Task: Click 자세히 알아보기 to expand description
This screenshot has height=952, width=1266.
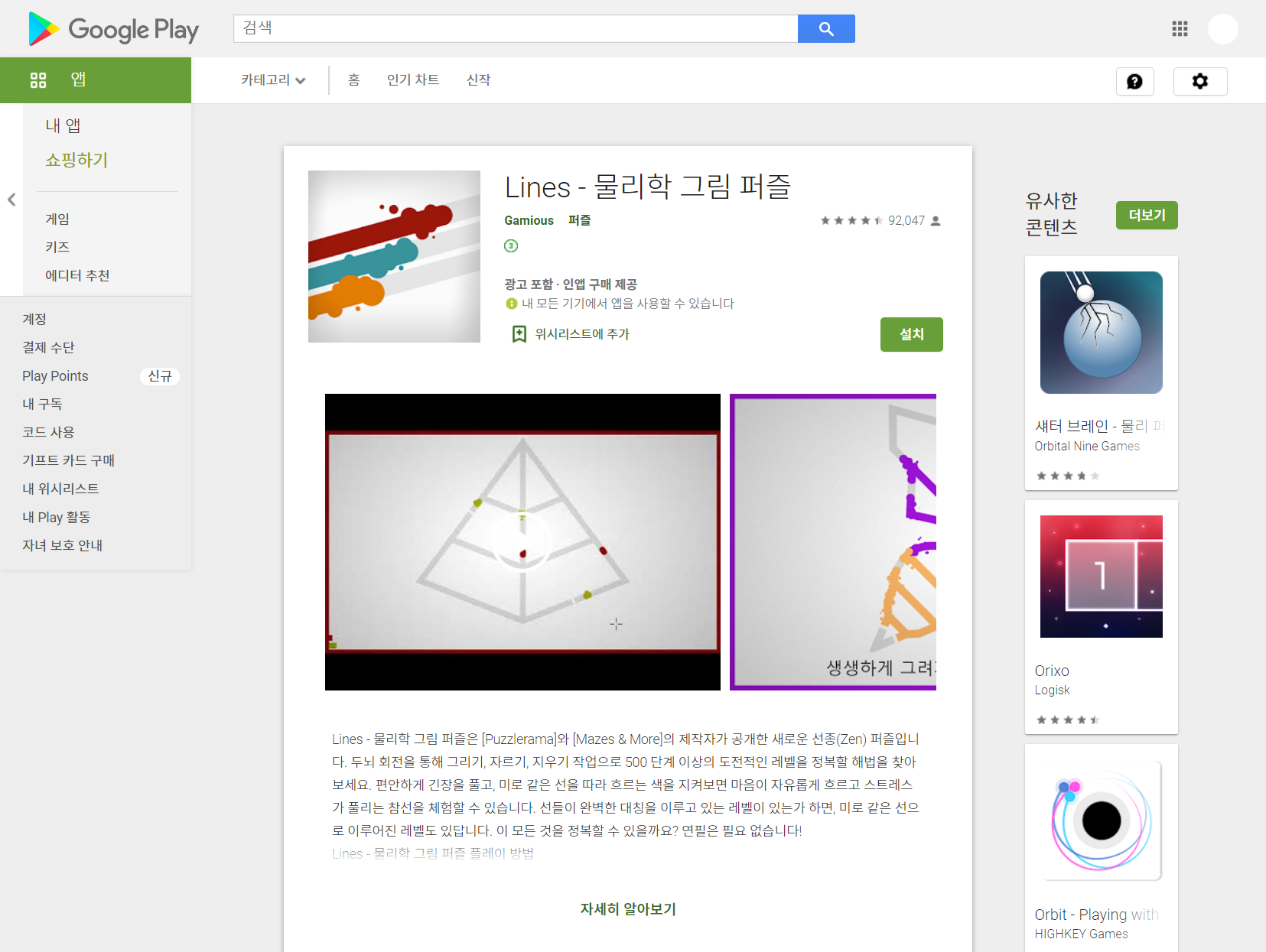Action: (628, 909)
